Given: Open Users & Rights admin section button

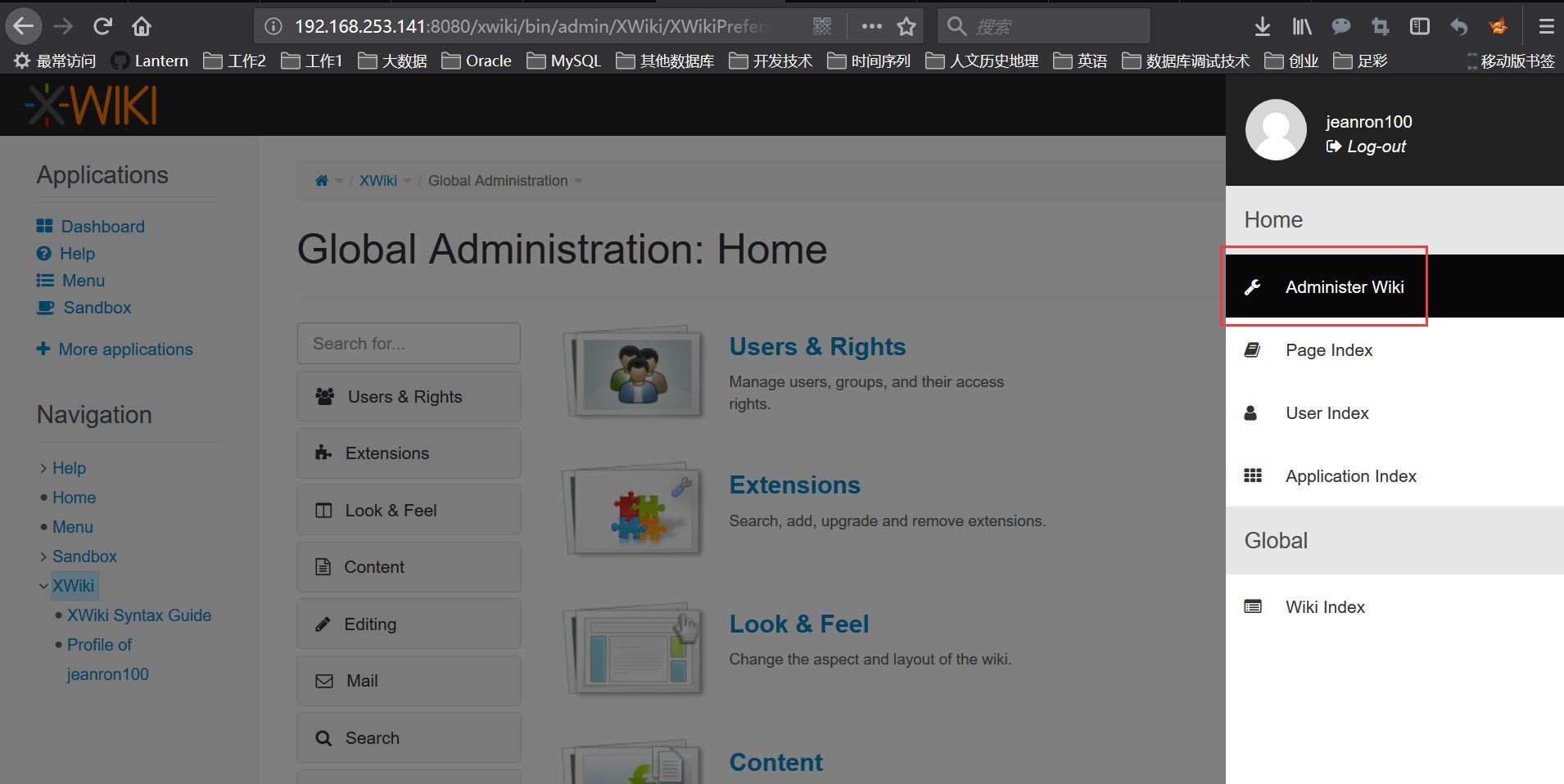Looking at the screenshot, I should pyautogui.click(x=409, y=397).
